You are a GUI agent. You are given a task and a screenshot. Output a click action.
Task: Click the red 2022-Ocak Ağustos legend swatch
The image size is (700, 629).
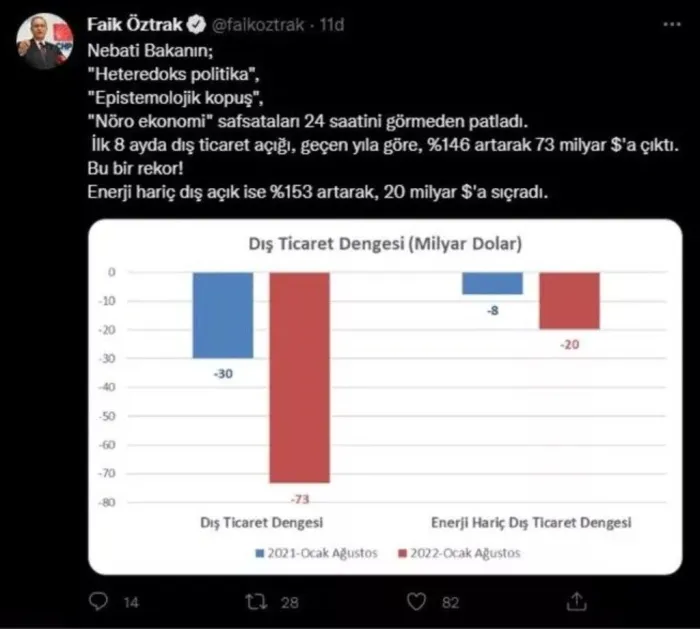[402, 554]
